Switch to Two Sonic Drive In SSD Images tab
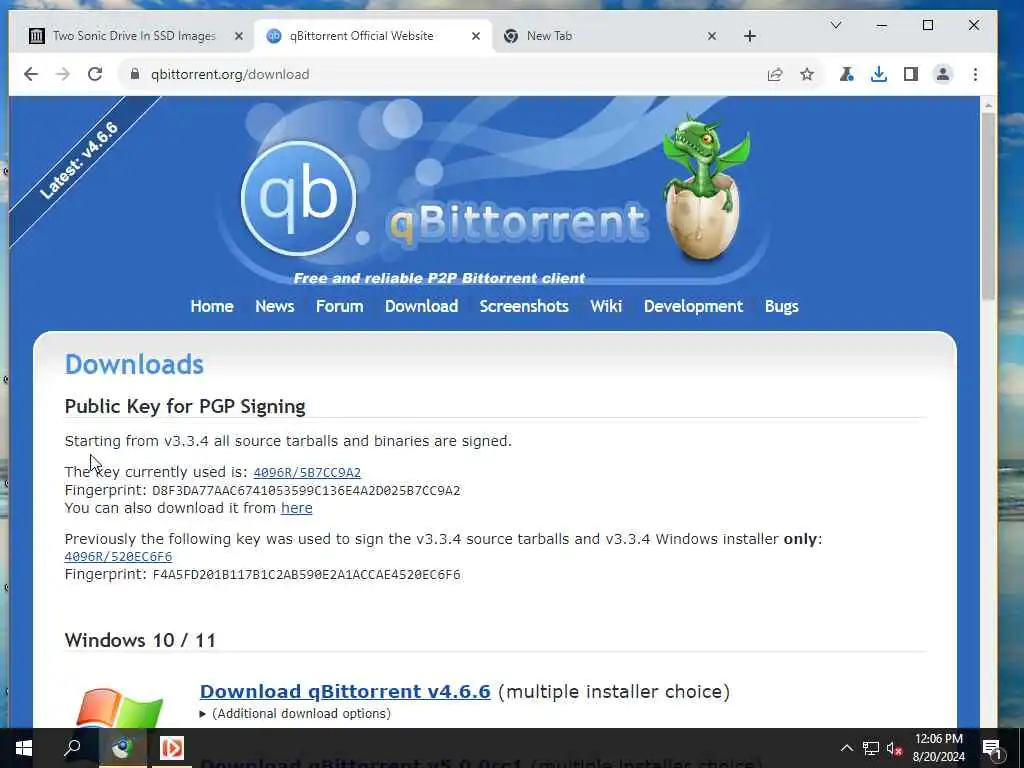Viewport: 1024px width, 768px height. [136, 36]
